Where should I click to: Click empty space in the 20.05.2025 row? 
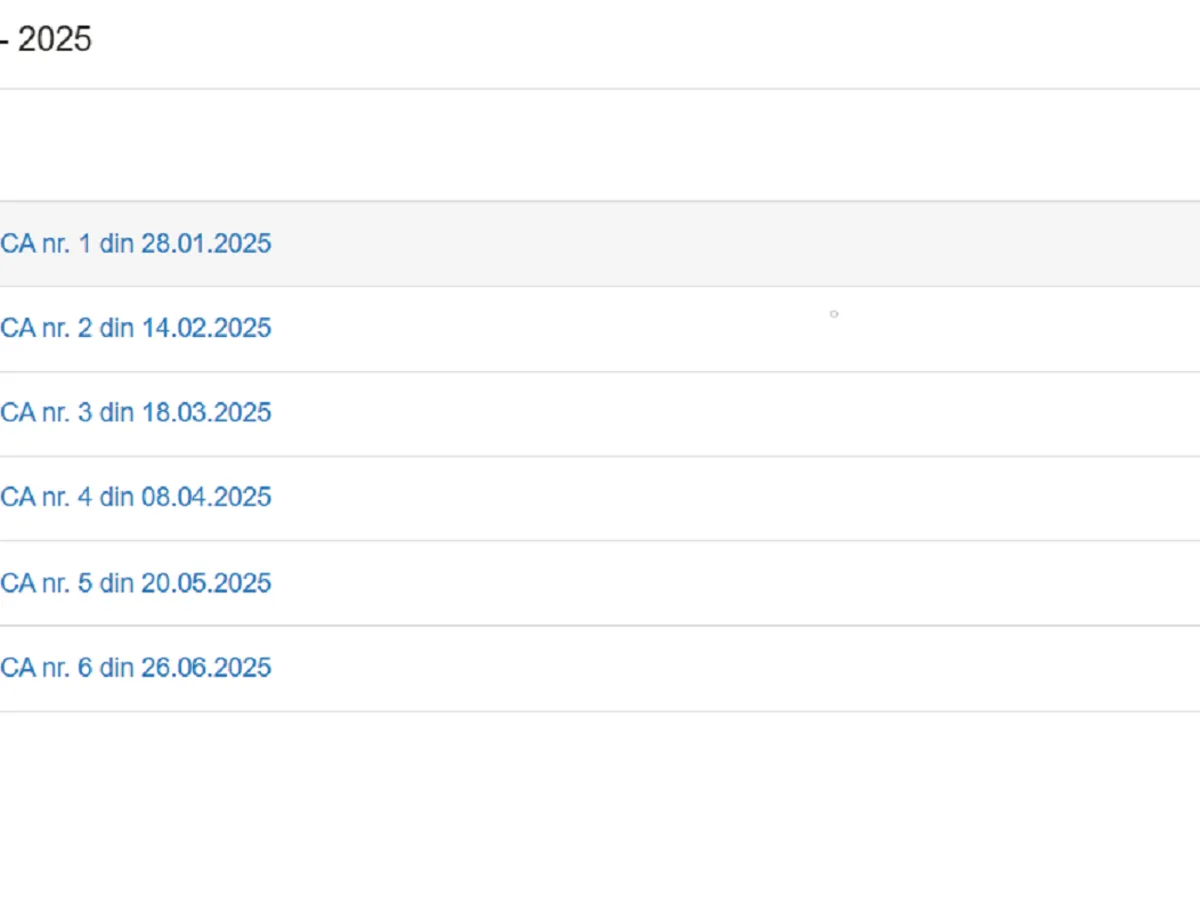700,583
